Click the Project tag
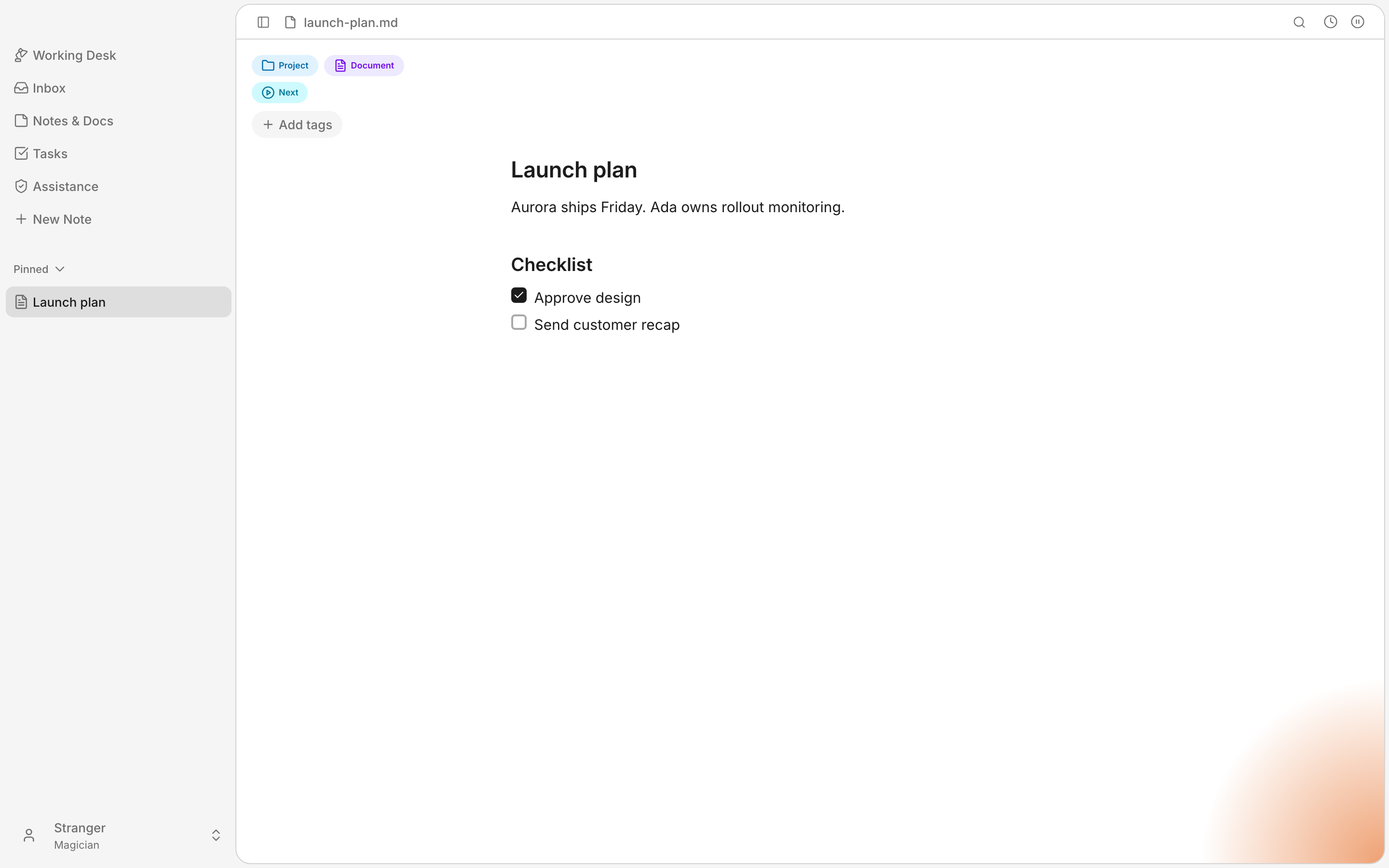This screenshot has width=1389, height=868. 285,66
